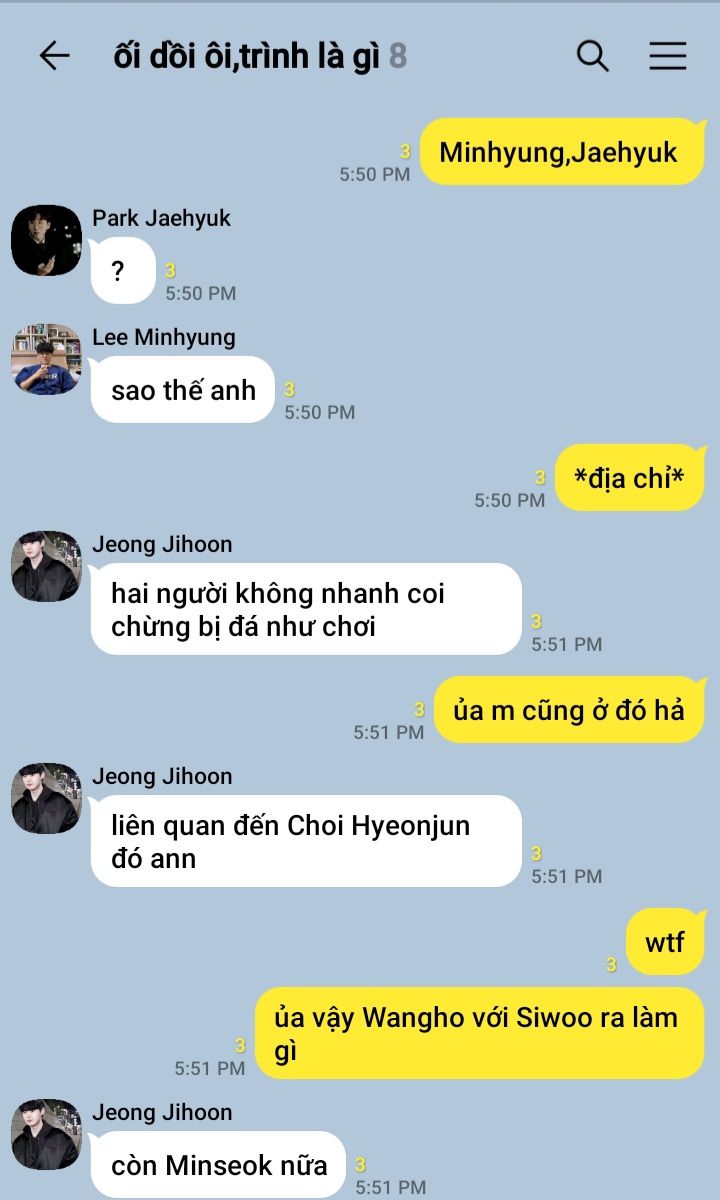
Task: Select the chat title 'ối dồi ôi,trình là gì'
Action: click(247, 57)
